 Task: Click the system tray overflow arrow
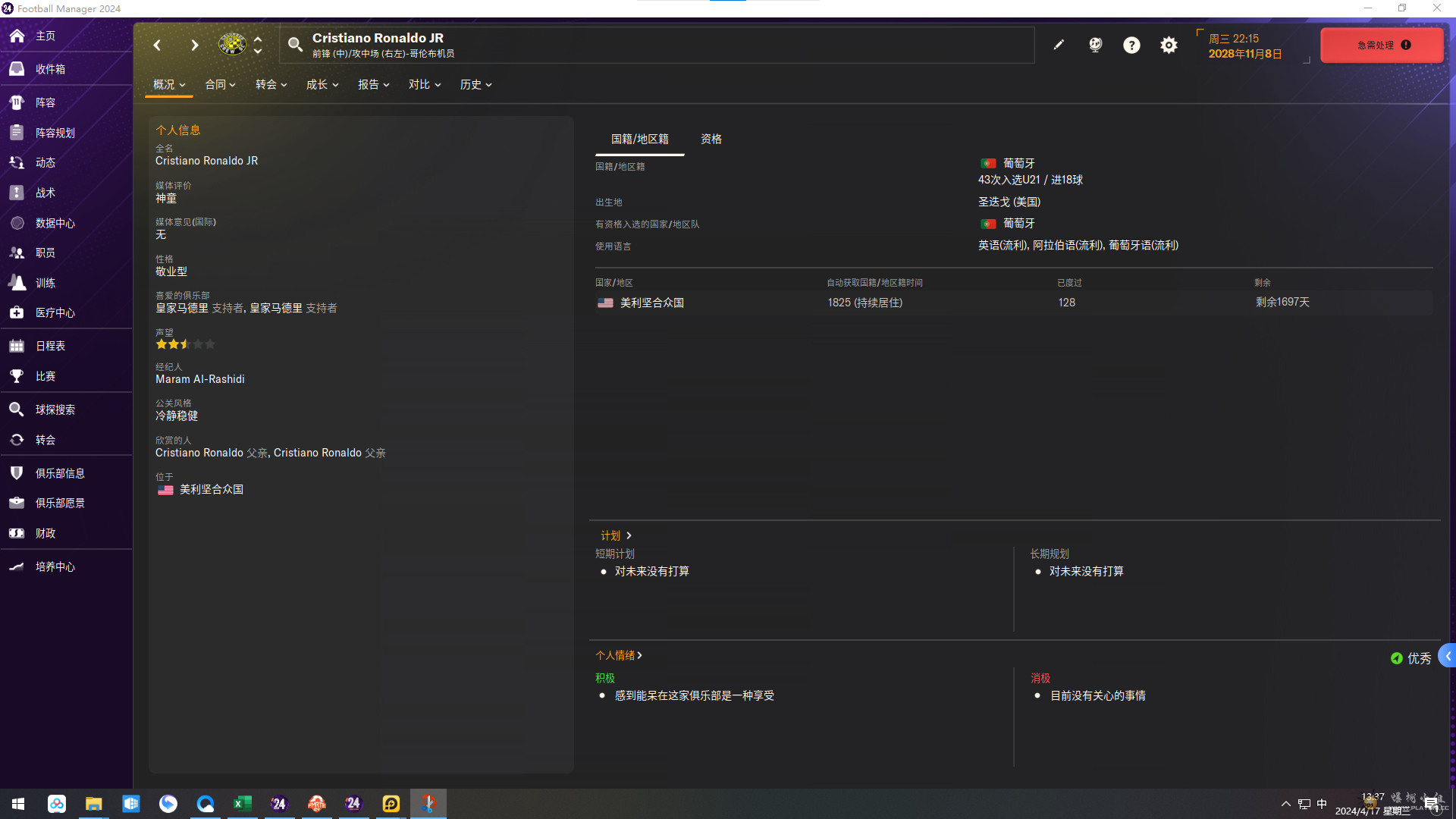pos(1285,804)
